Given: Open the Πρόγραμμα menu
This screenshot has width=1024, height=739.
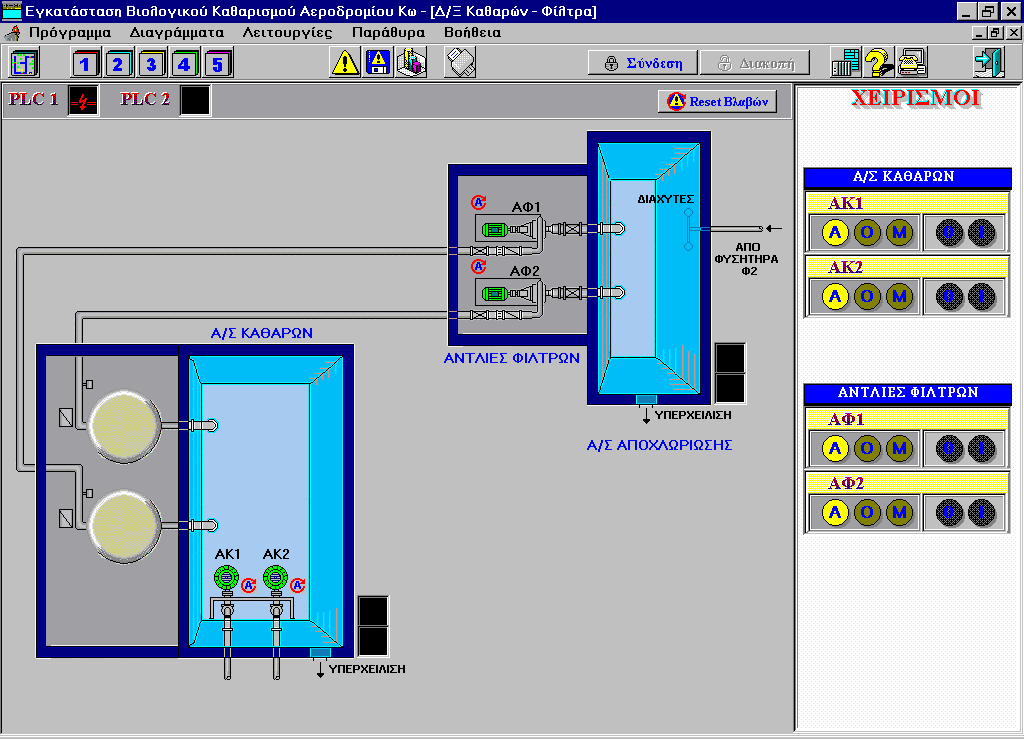Looking at the screenshot, I should [x=69, y=32].
